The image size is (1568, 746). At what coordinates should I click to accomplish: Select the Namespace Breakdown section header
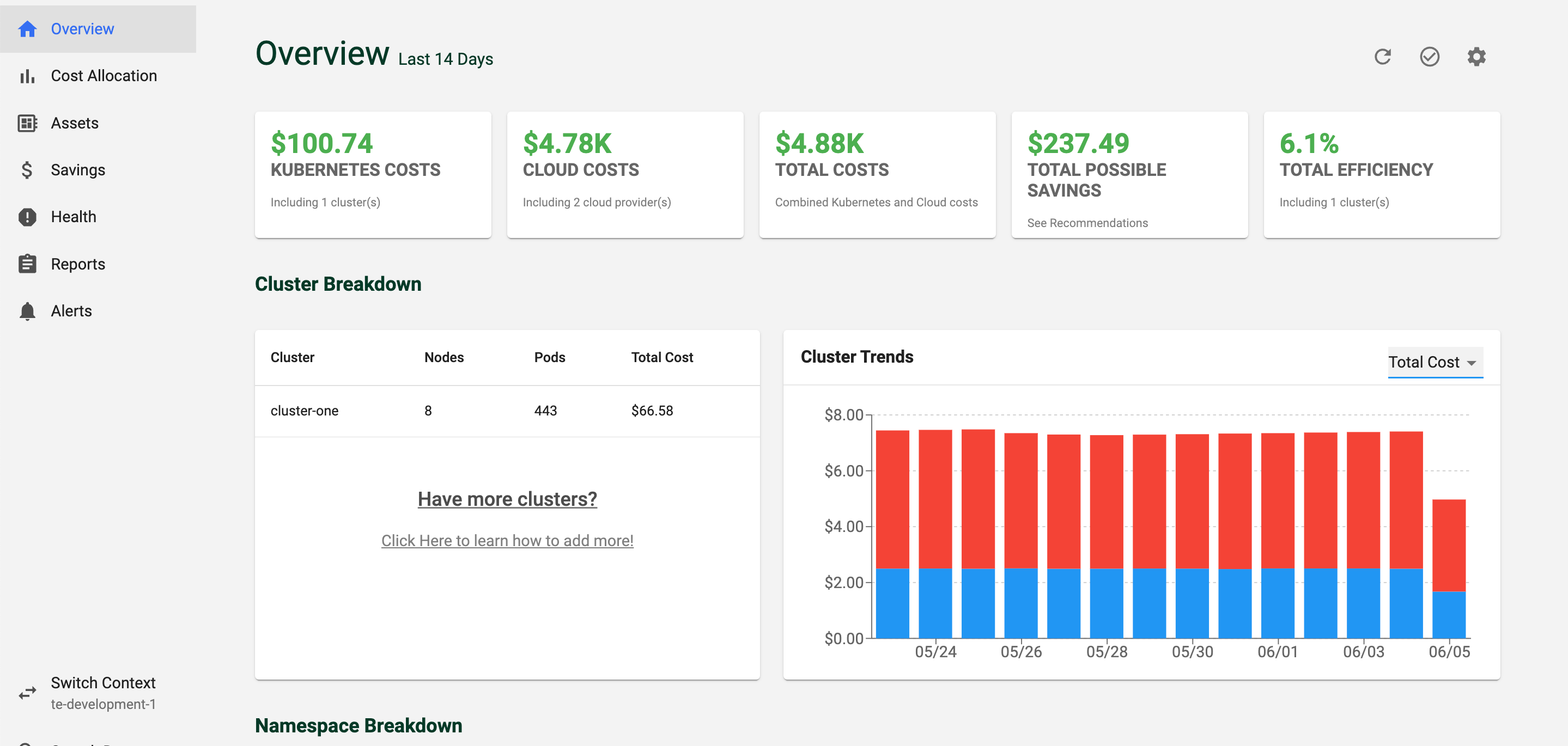tap(359, 725)
